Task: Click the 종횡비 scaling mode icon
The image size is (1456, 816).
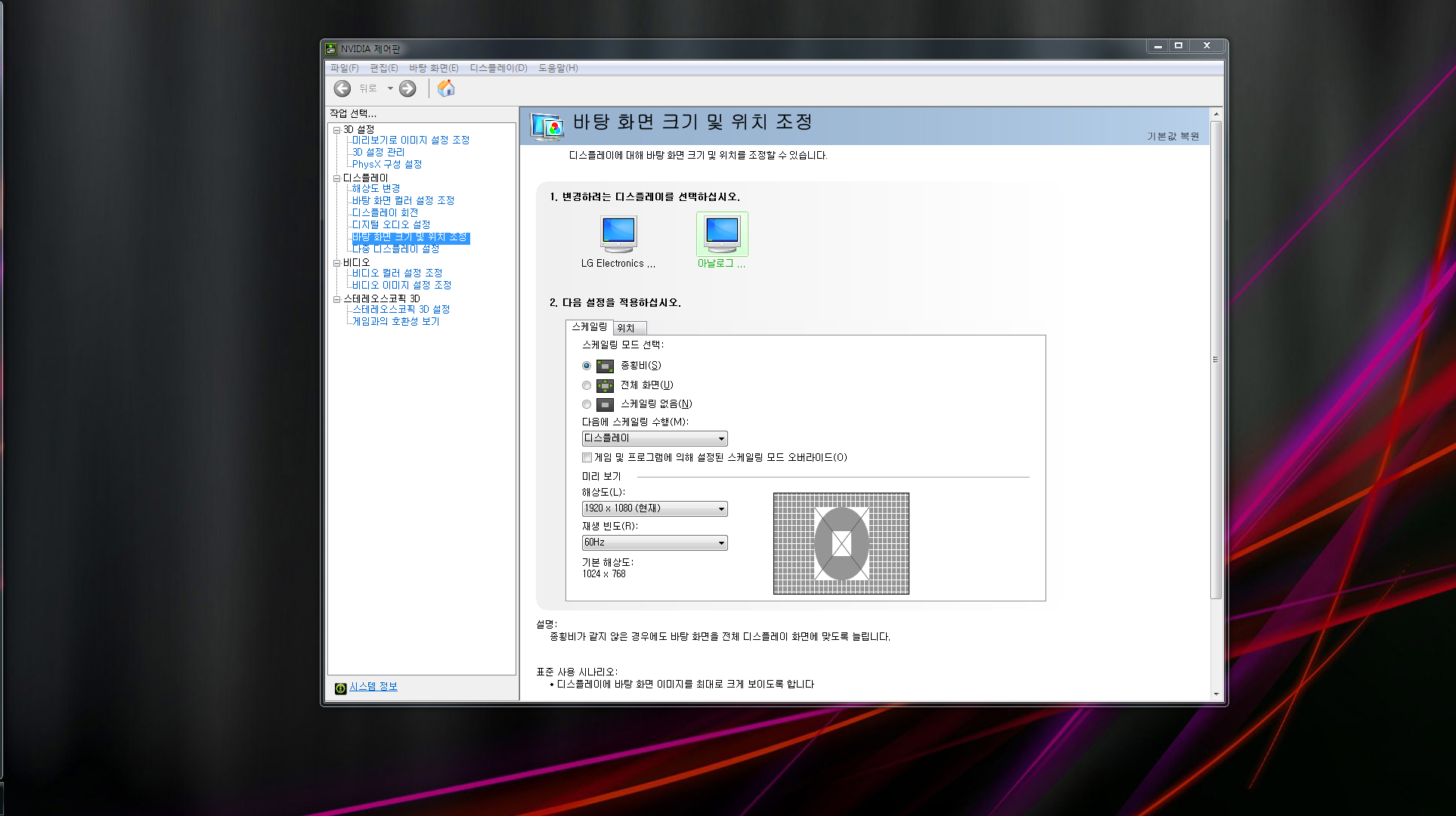Action: tap(605, 366)
